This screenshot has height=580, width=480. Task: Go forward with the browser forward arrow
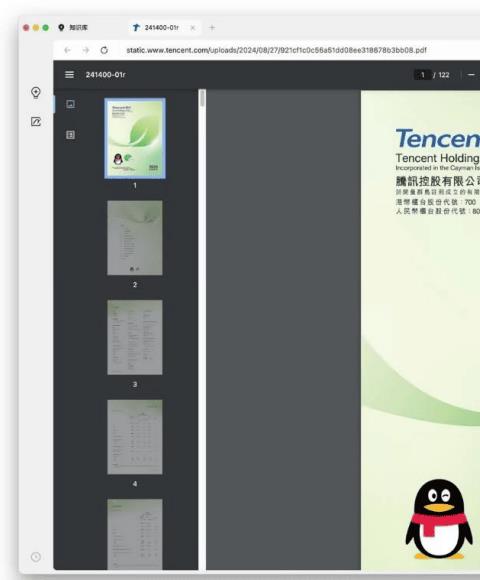click(86, 50)
